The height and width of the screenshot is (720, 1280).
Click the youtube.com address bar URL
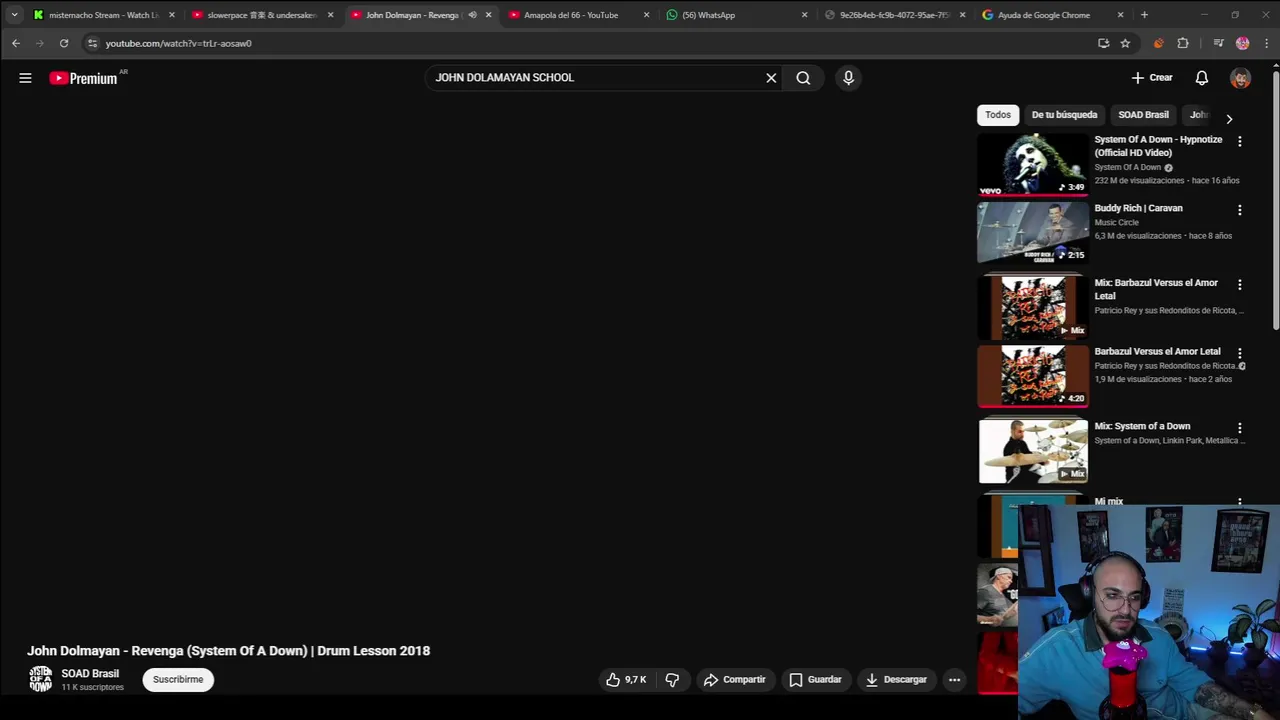[x=179, y=43]
